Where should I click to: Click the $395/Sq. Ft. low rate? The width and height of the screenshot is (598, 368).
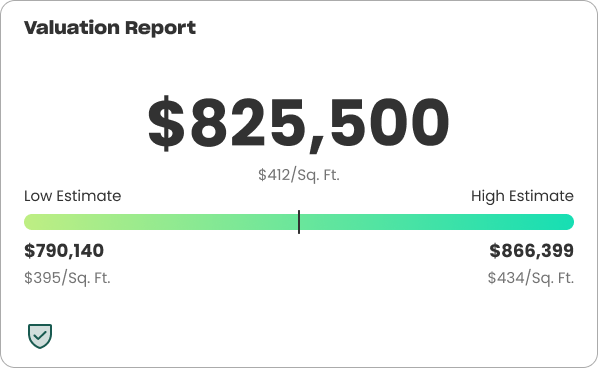click(x=67, y=278)
